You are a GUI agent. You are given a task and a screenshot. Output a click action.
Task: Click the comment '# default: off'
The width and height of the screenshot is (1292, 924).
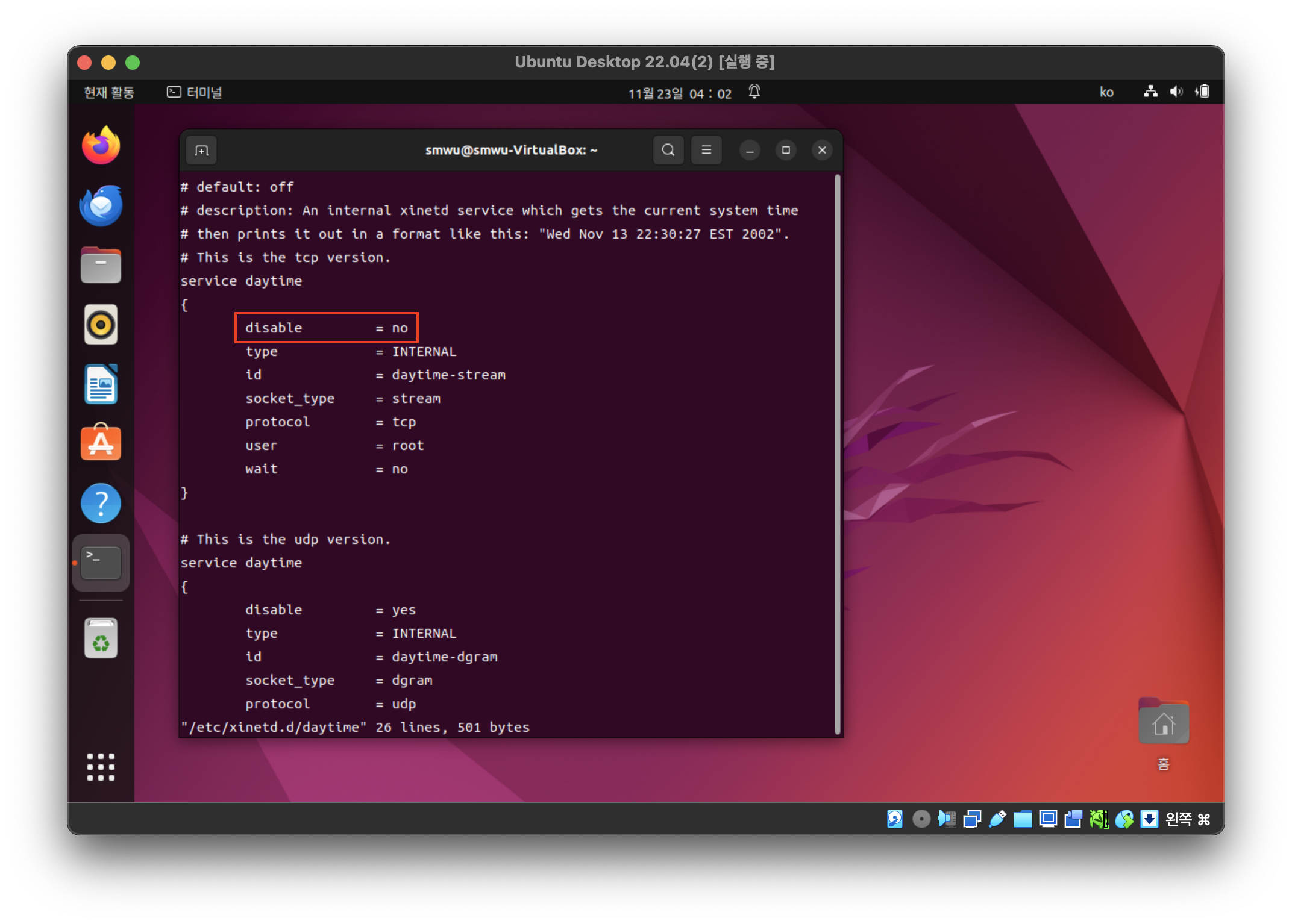237,187
